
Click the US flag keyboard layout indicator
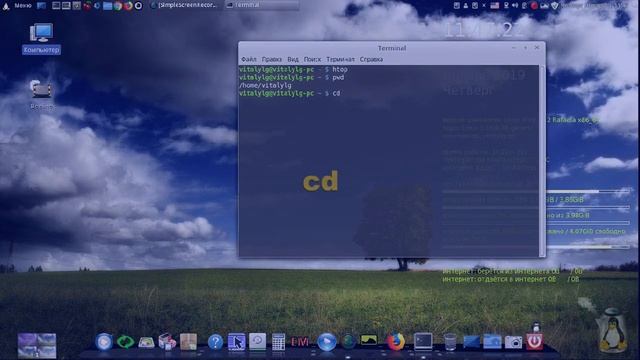point(495,5)
